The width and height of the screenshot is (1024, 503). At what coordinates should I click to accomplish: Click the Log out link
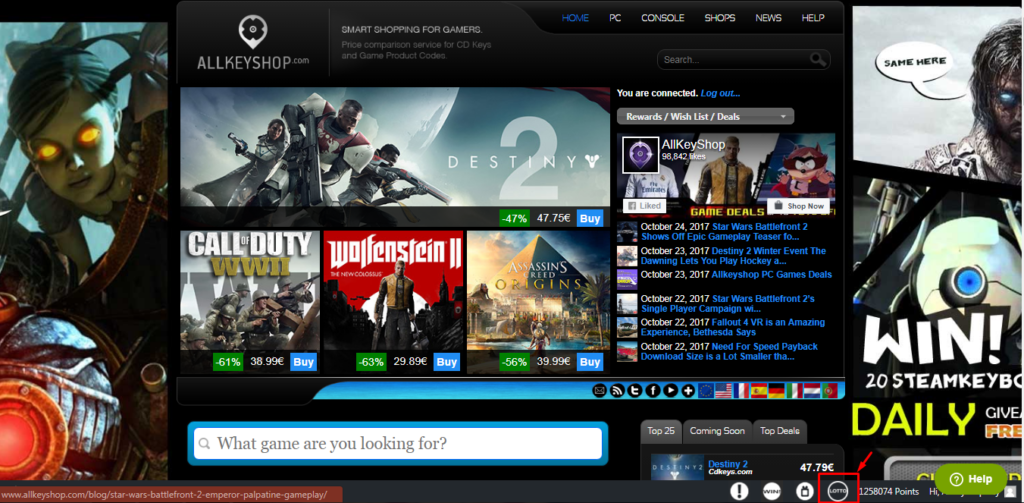[720, 93]
